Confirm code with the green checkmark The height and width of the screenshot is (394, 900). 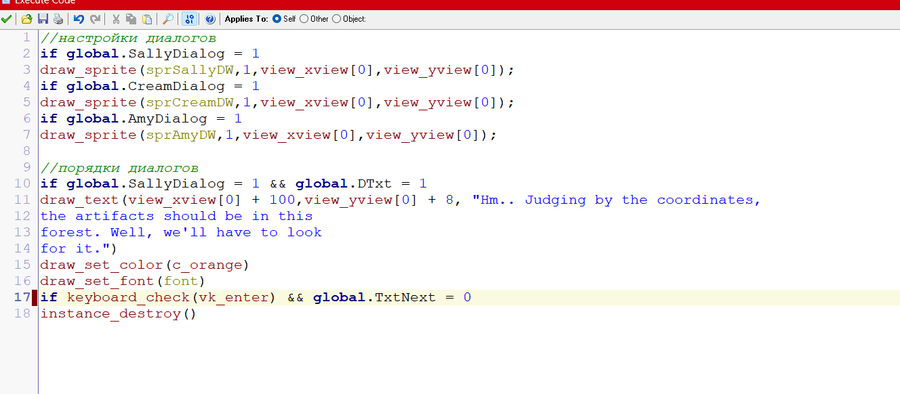click(x=6, y=19)
